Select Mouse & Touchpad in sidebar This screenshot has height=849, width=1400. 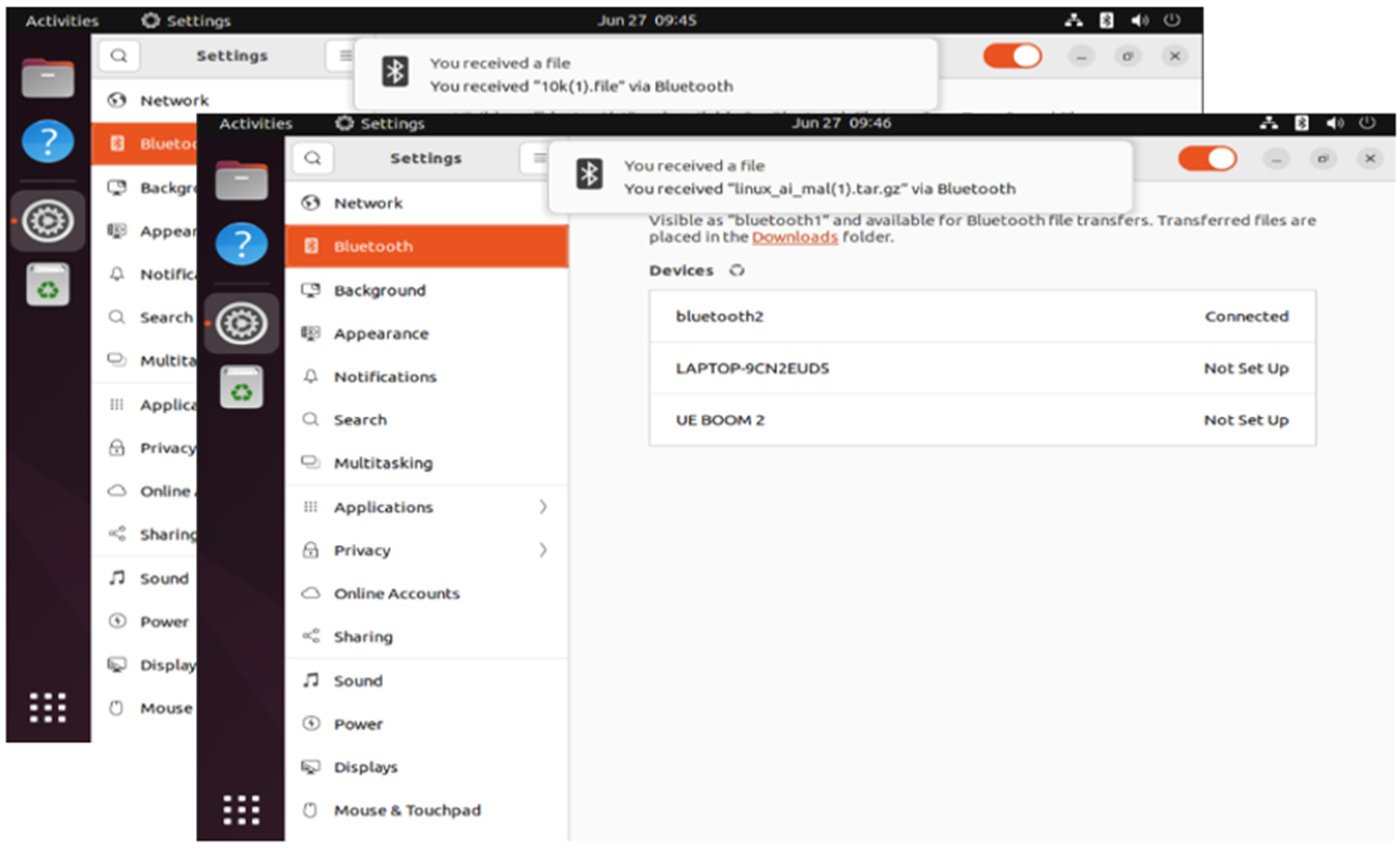coord(407,810)
